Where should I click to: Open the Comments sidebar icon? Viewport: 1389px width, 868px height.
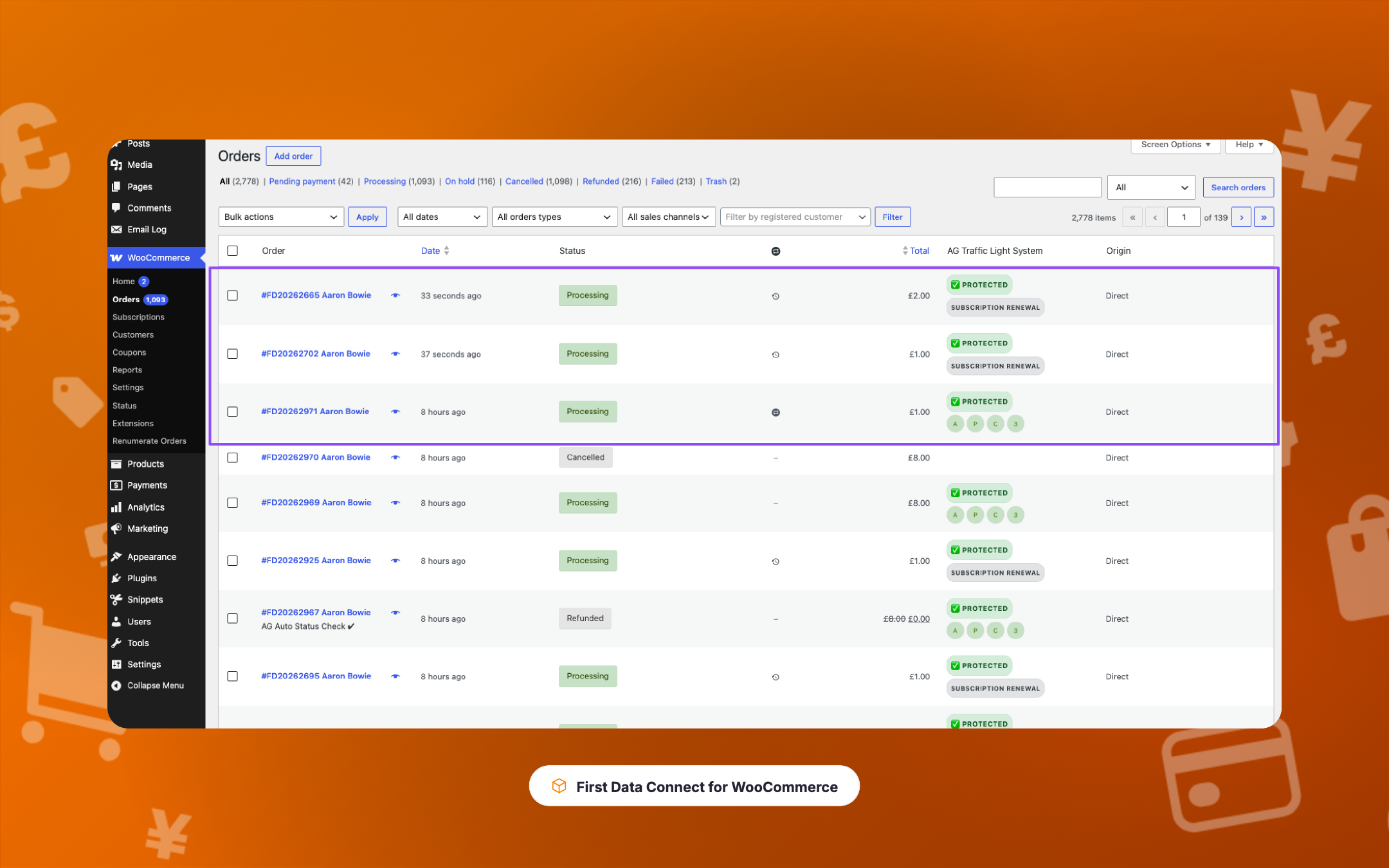(116, 208)
